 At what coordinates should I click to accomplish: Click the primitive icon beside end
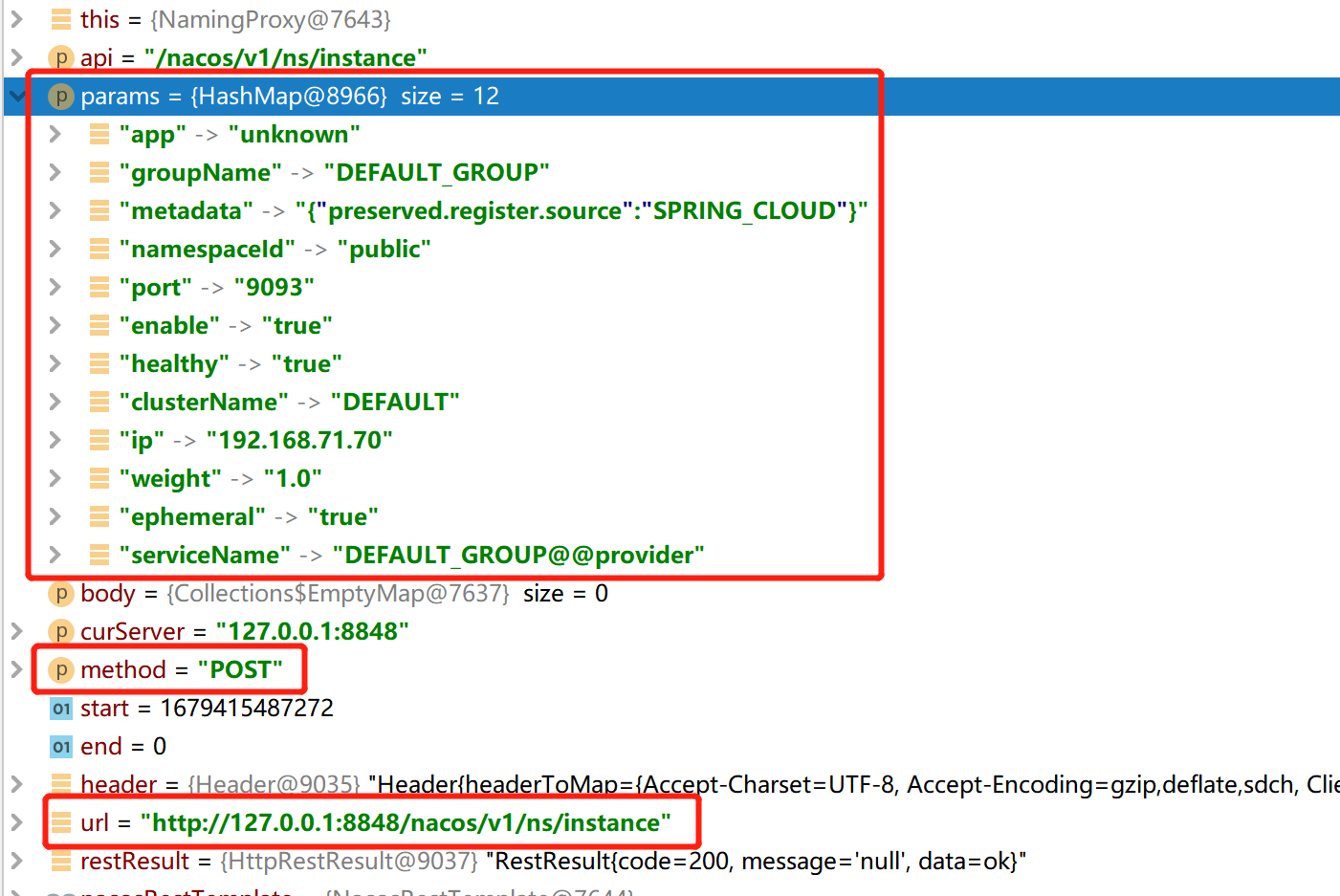pyautogui.click(x=61, y=746)
